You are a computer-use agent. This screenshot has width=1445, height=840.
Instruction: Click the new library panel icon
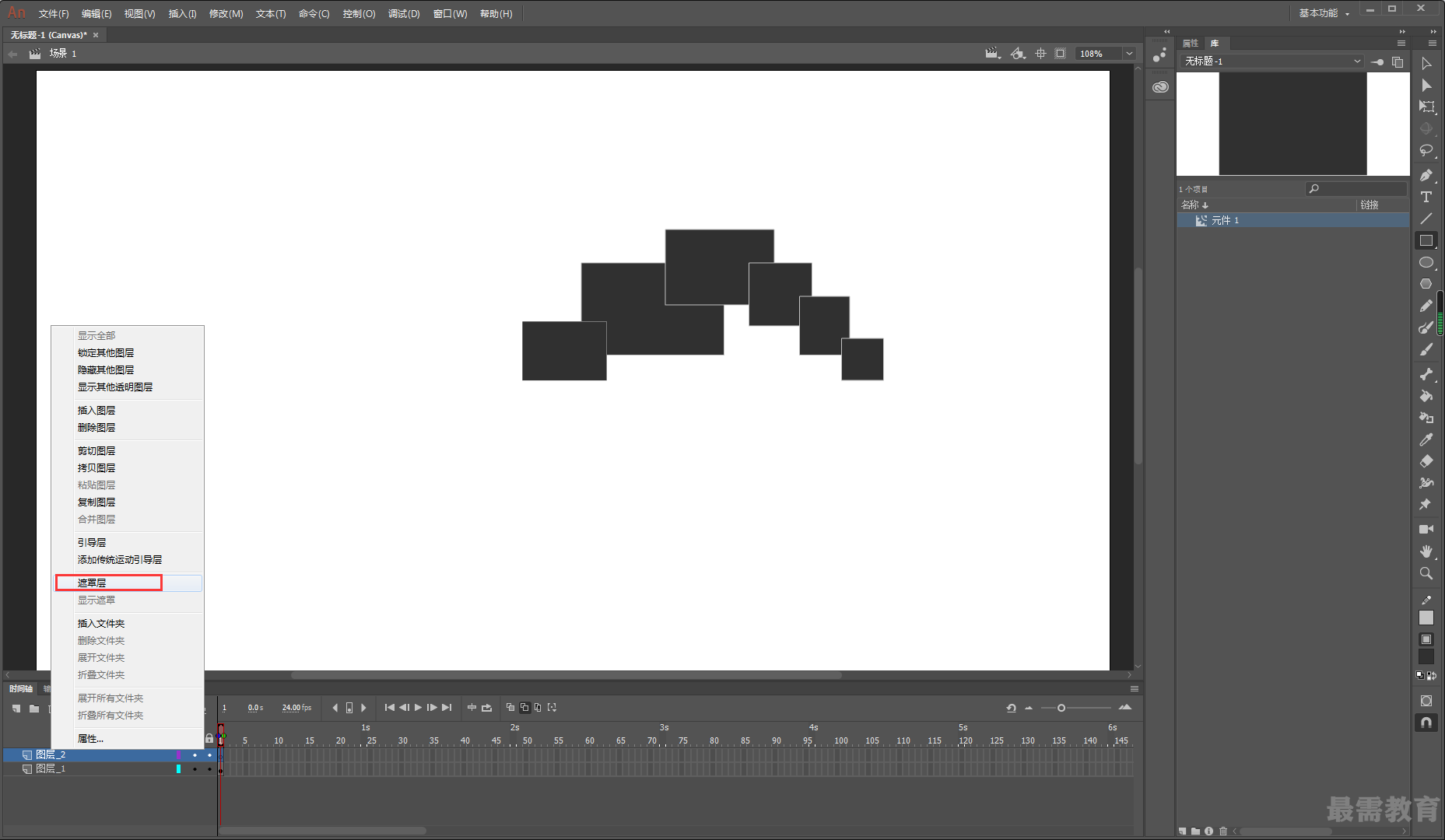pyautogui.click(x=1398, y=61)
